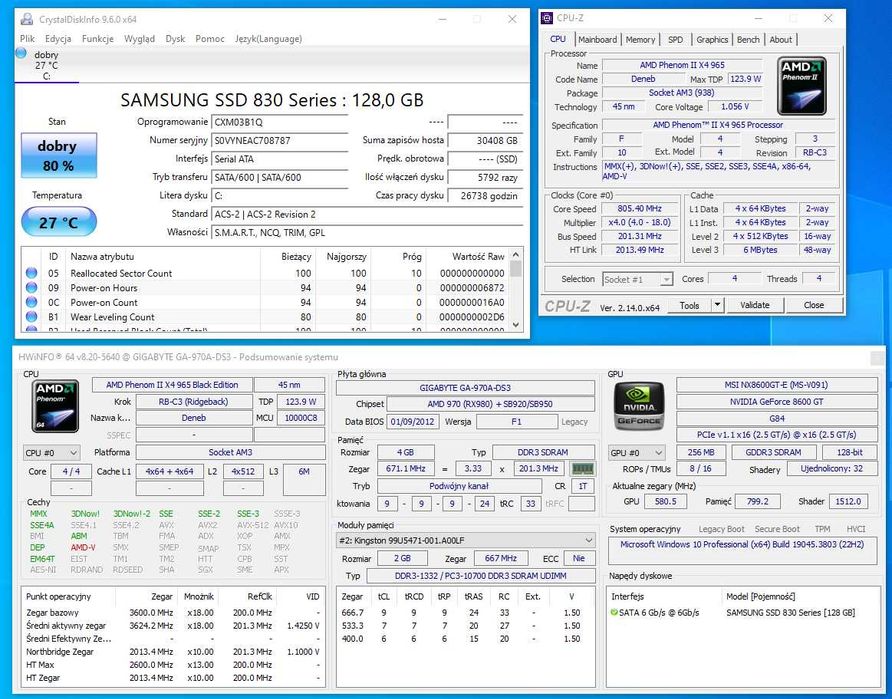892x699 pixels.
Task: Open the Funkcje menu
Action: (x=98, y=39)
